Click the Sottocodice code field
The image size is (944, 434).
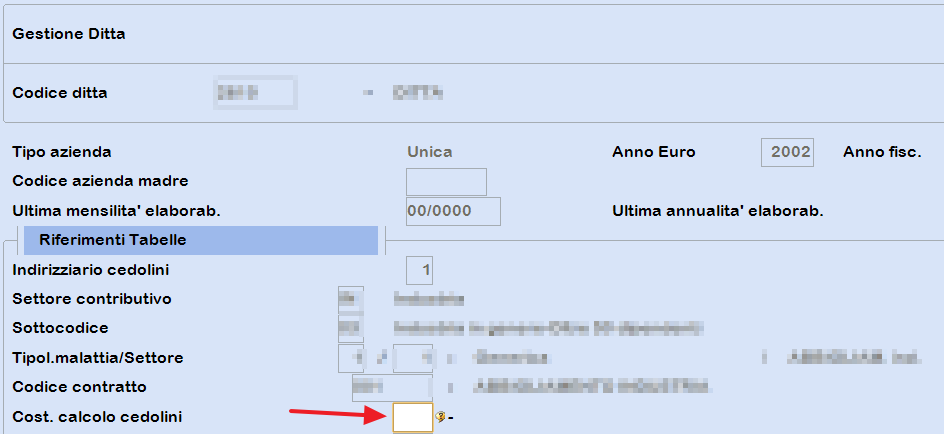tap(351, 328)
